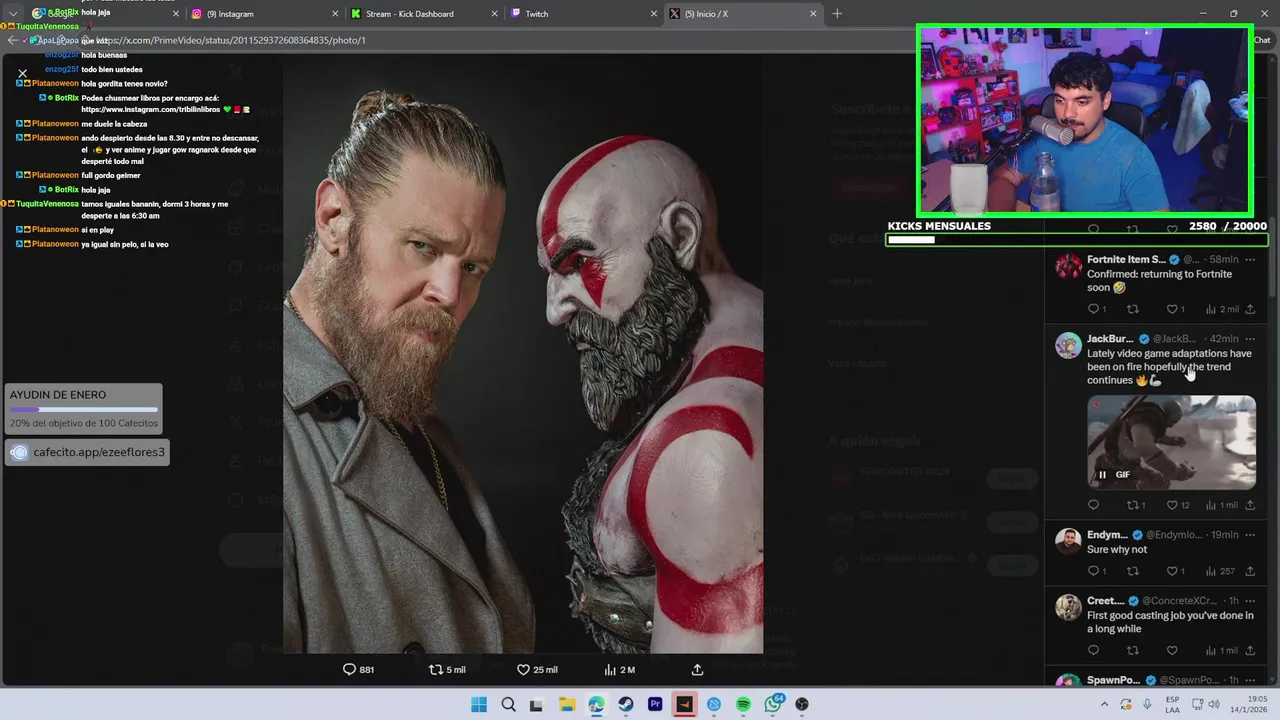1280x720 pixels.
Task: Open Creet... profile name link
Action: click(x=1106, y=601)
